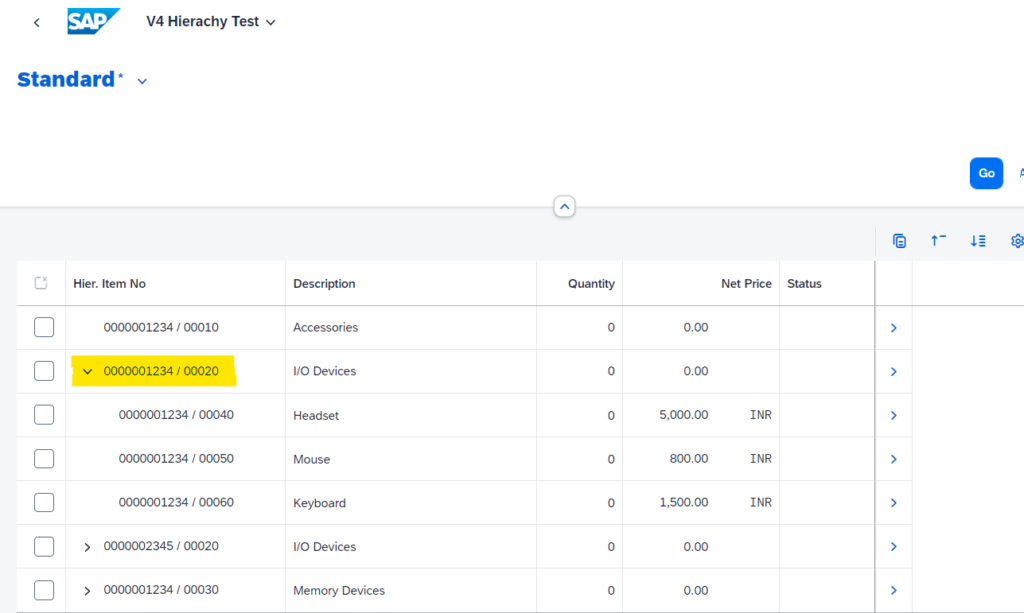Check the checkbox for the Mouse row
1024x613 pixels.
[x=43, y=458]
